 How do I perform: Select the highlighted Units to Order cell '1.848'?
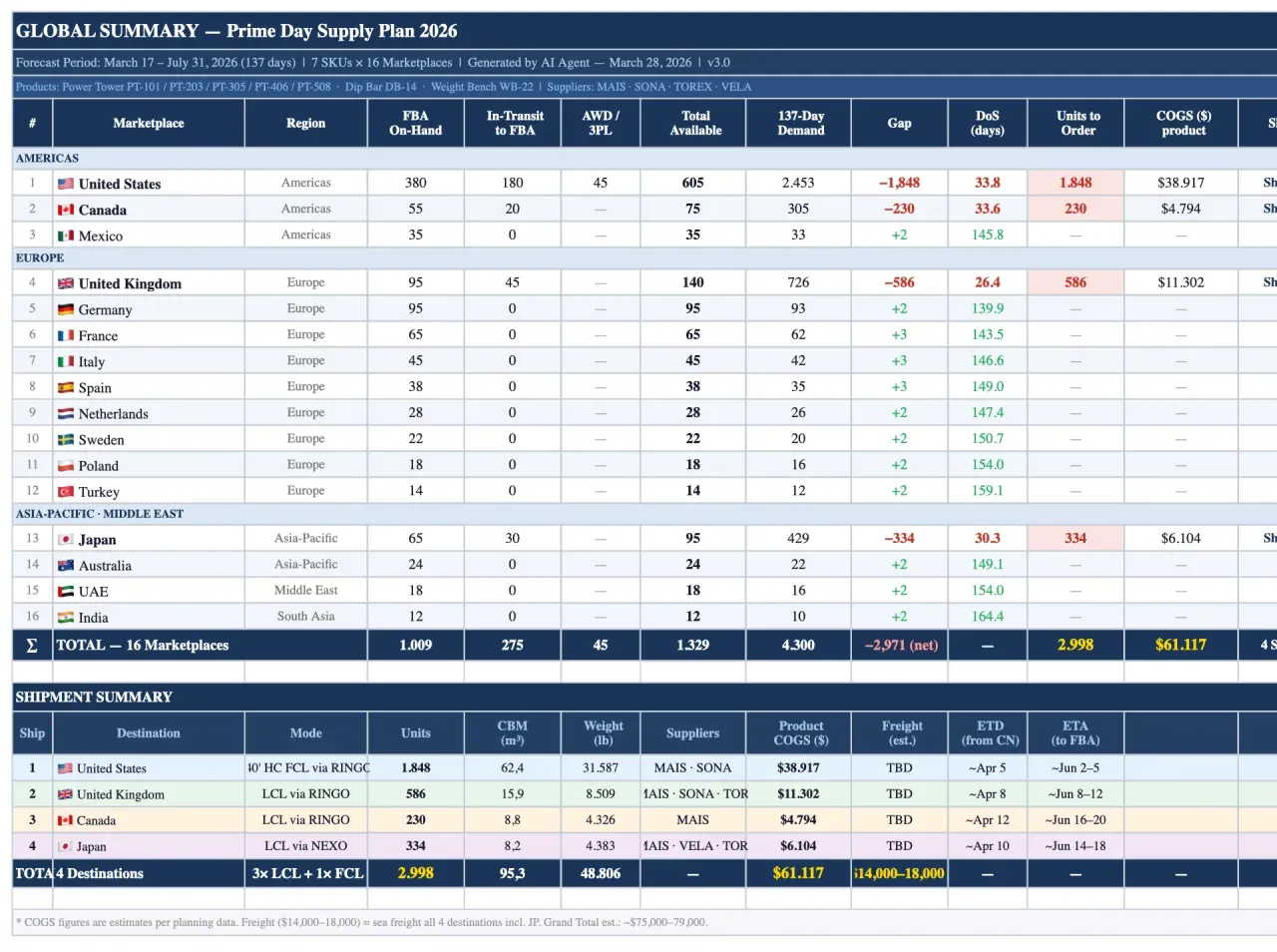(1076, 183)
